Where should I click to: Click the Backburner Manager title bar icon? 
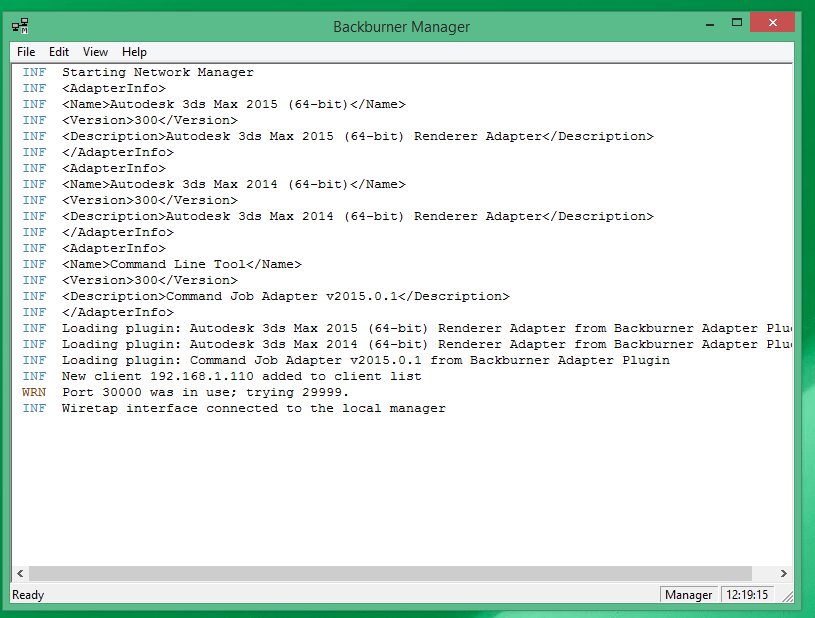click(20, 27)
